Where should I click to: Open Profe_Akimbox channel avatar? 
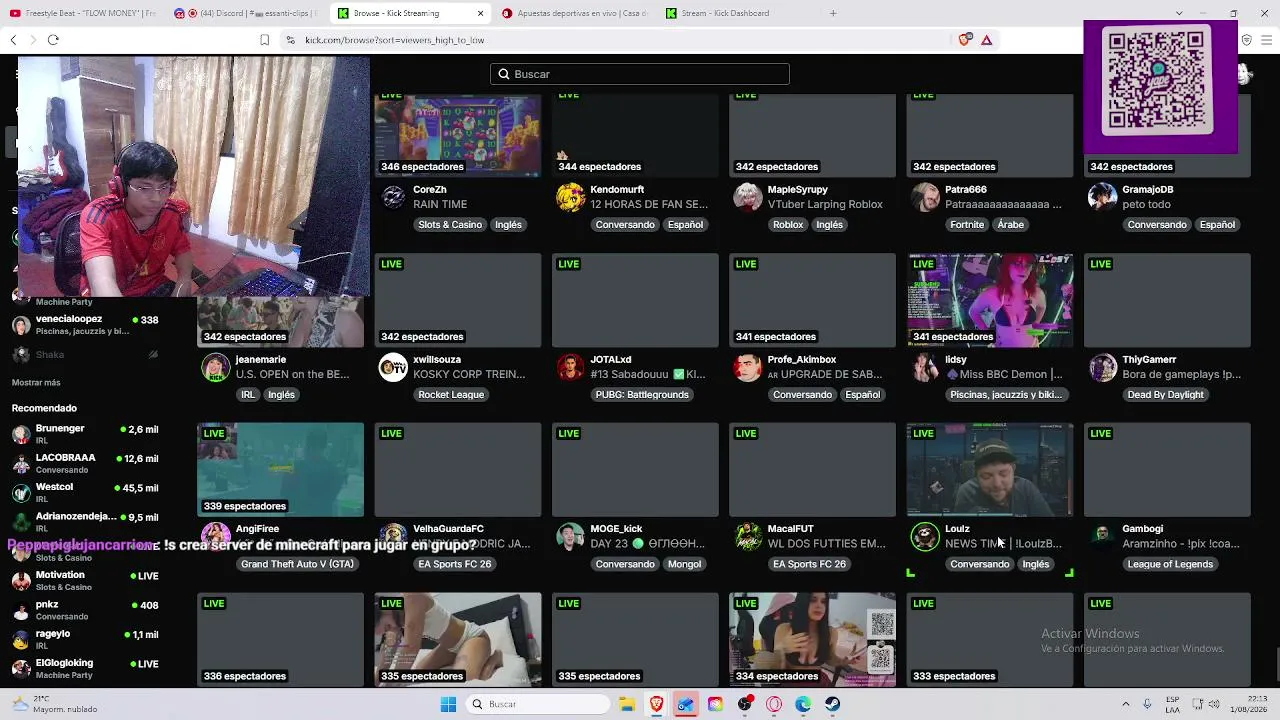pyautogui.click(x=747, y=367)
